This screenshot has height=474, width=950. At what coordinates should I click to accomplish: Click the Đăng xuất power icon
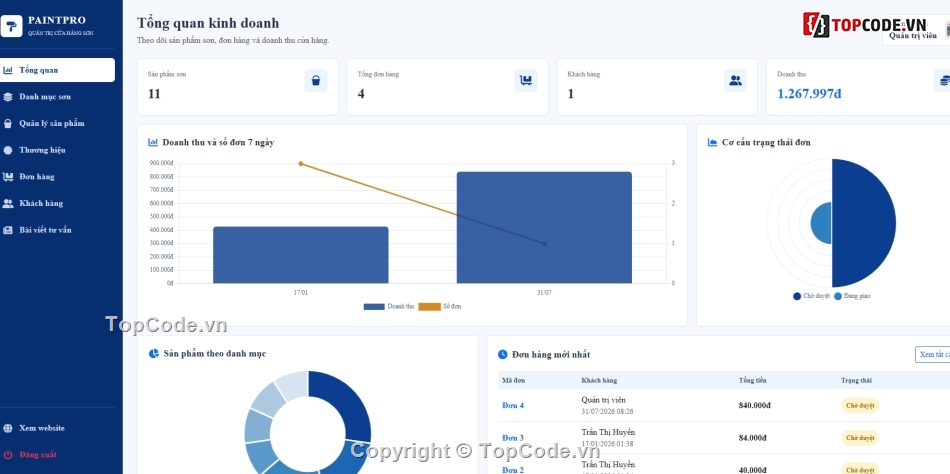tap(7, 455)
